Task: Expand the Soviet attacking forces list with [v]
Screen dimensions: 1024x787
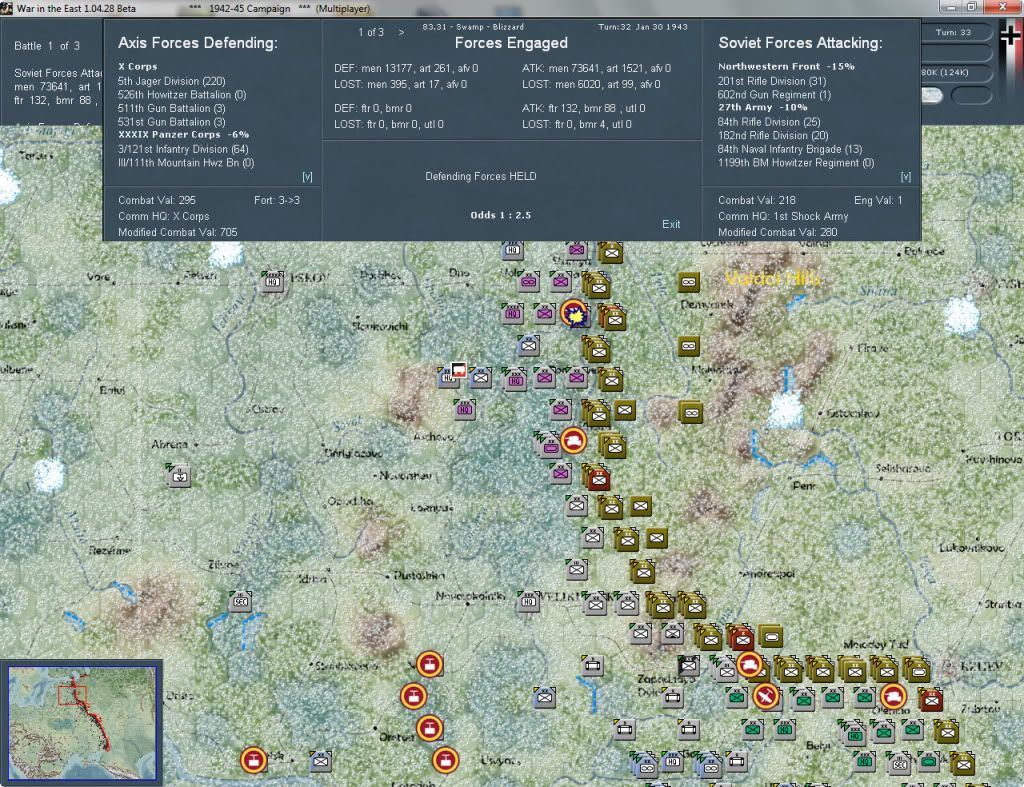Action: coord(905,177)
